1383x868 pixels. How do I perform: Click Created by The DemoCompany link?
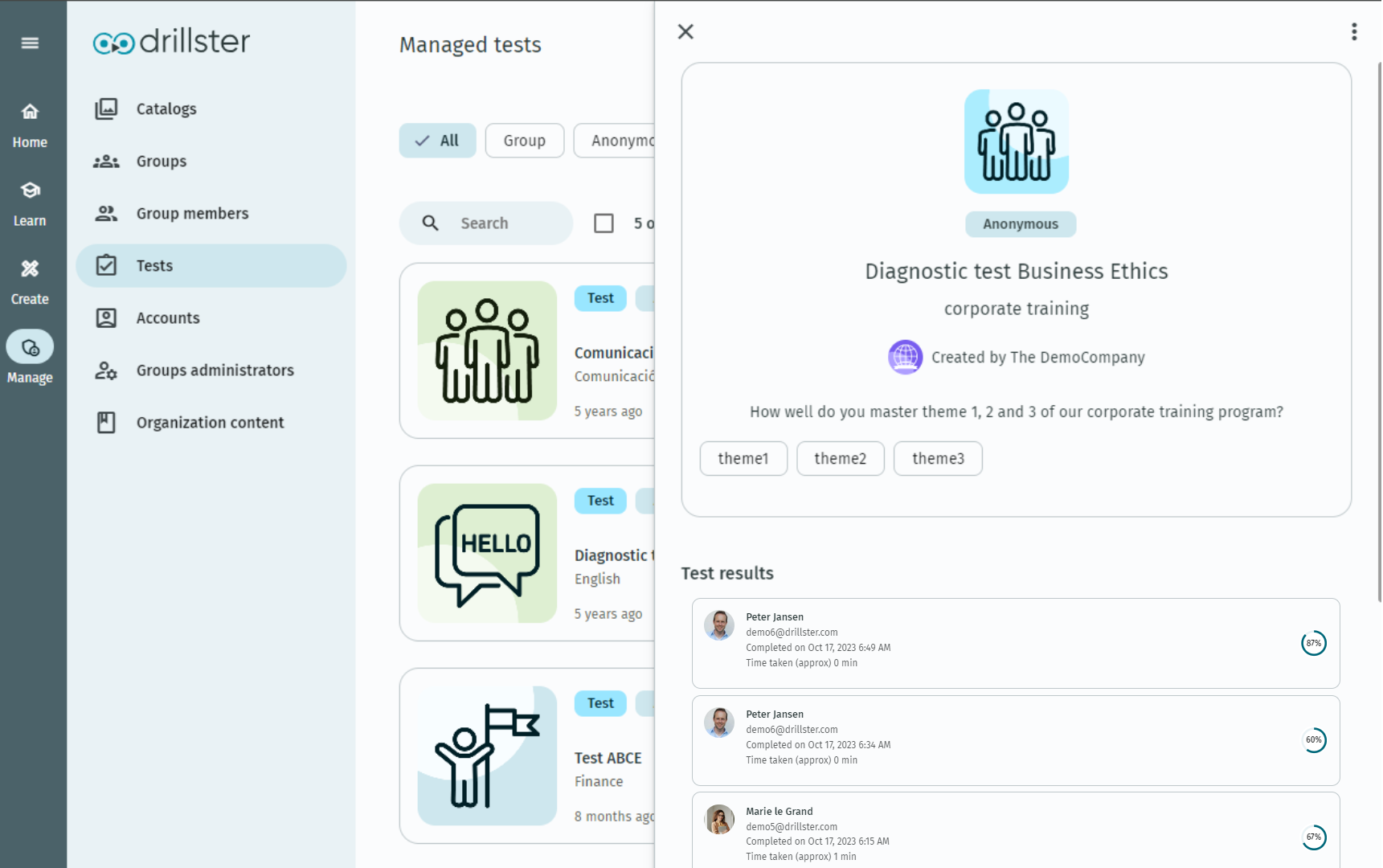pyautogui.click(x=1038, y=357)
